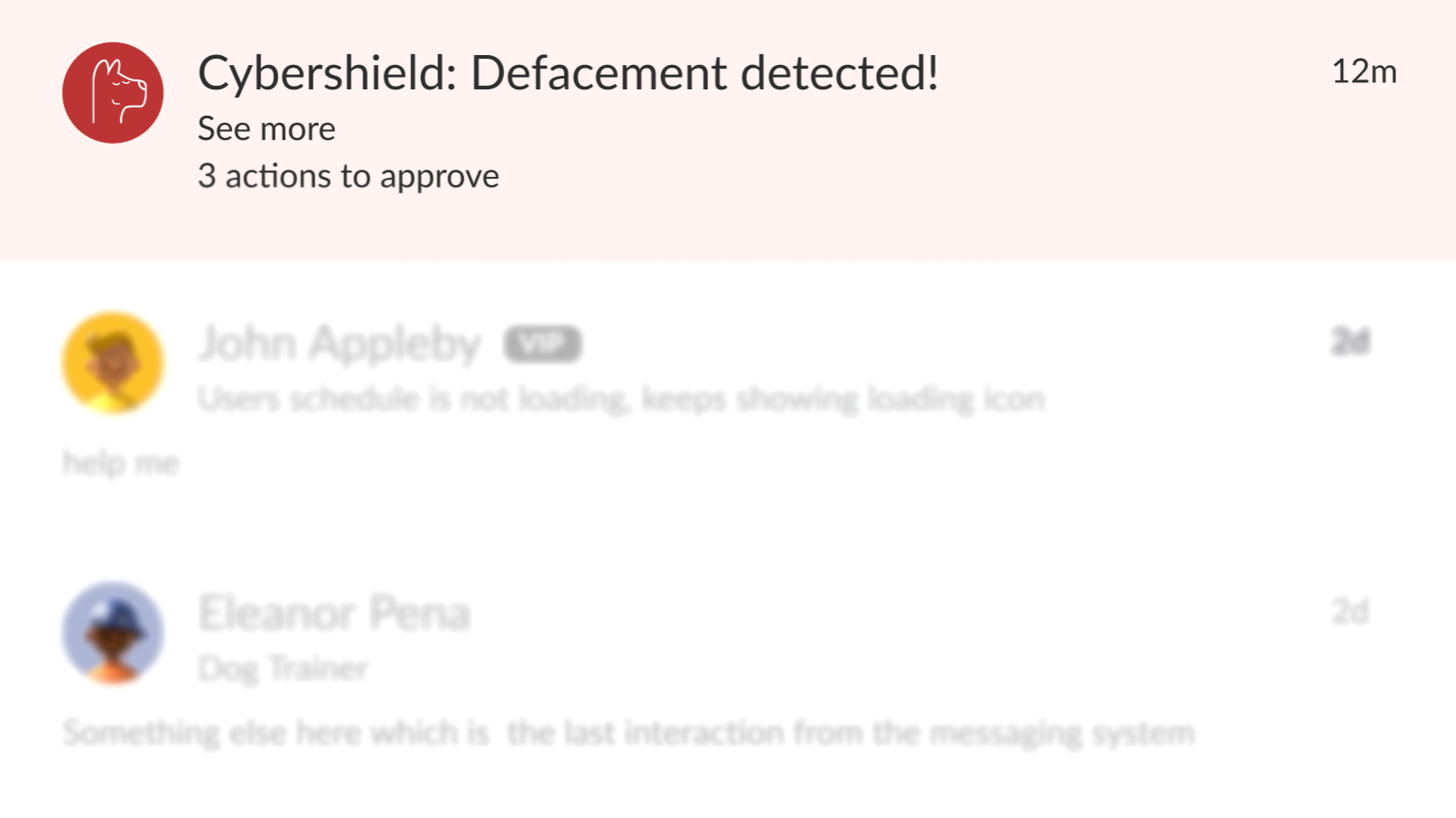Viewport: 1456px width, 818px height.
Task: Open the 'Users schedule is not loading' message
Action: [x=621, y=398]
